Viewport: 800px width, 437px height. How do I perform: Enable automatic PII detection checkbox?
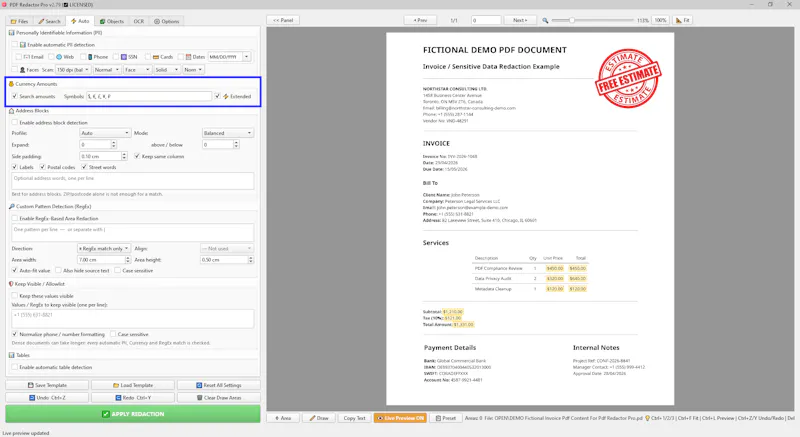15,45
